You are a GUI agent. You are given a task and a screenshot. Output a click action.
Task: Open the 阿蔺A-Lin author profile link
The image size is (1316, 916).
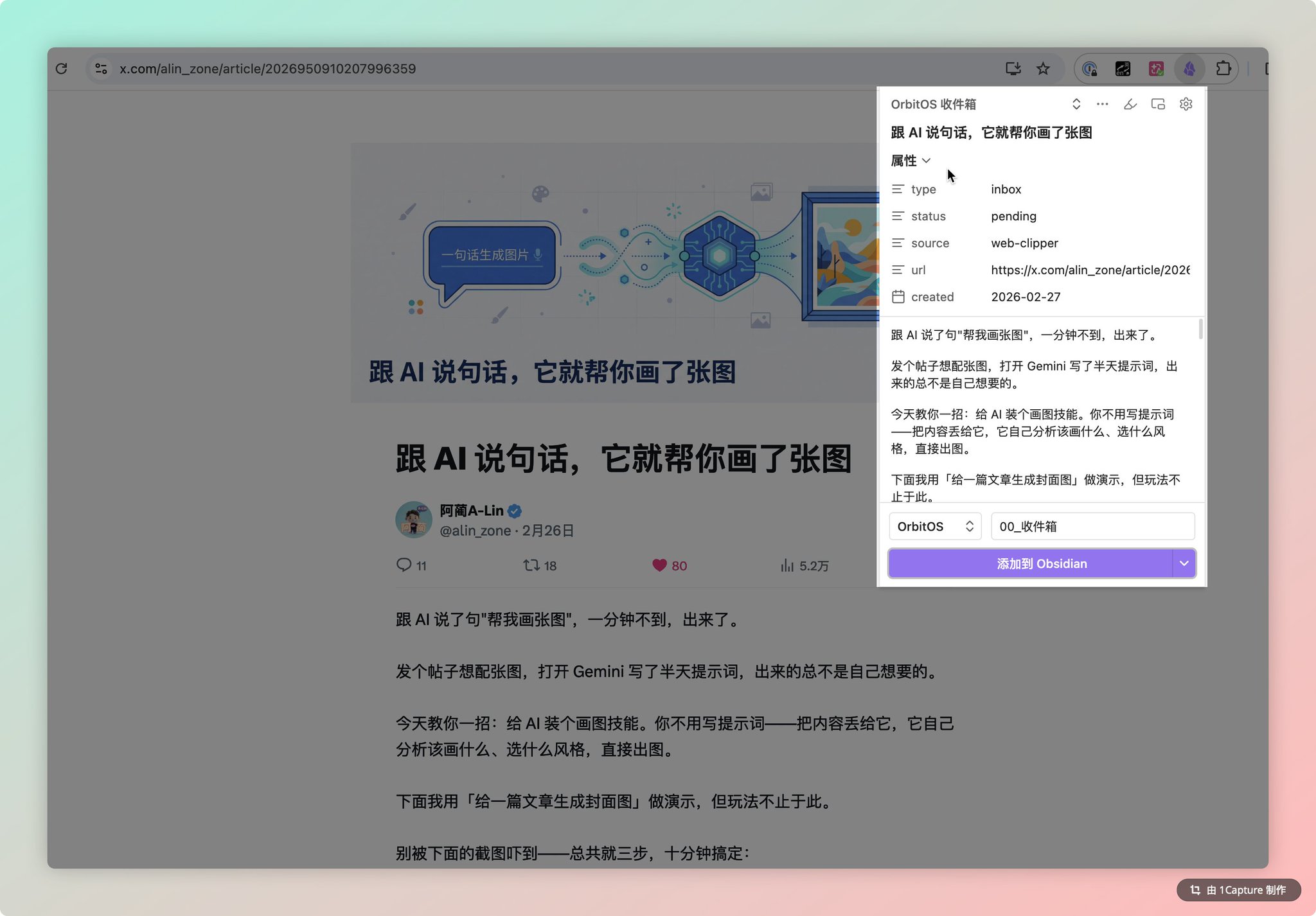[471, 511]
